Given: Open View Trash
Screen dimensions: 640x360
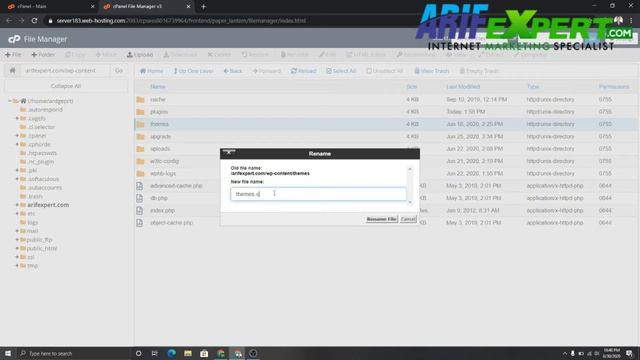Looking at the screenshot, I should [x=432, y=71].
